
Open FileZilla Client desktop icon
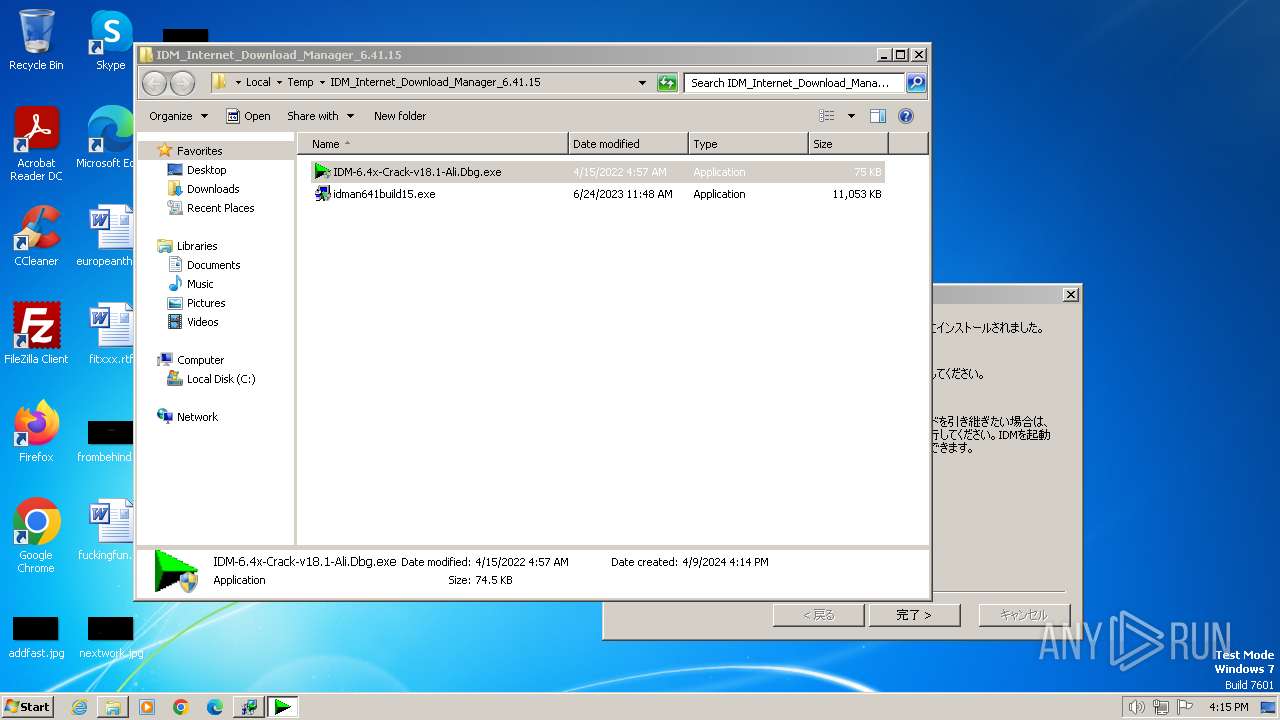click(36, 334)
